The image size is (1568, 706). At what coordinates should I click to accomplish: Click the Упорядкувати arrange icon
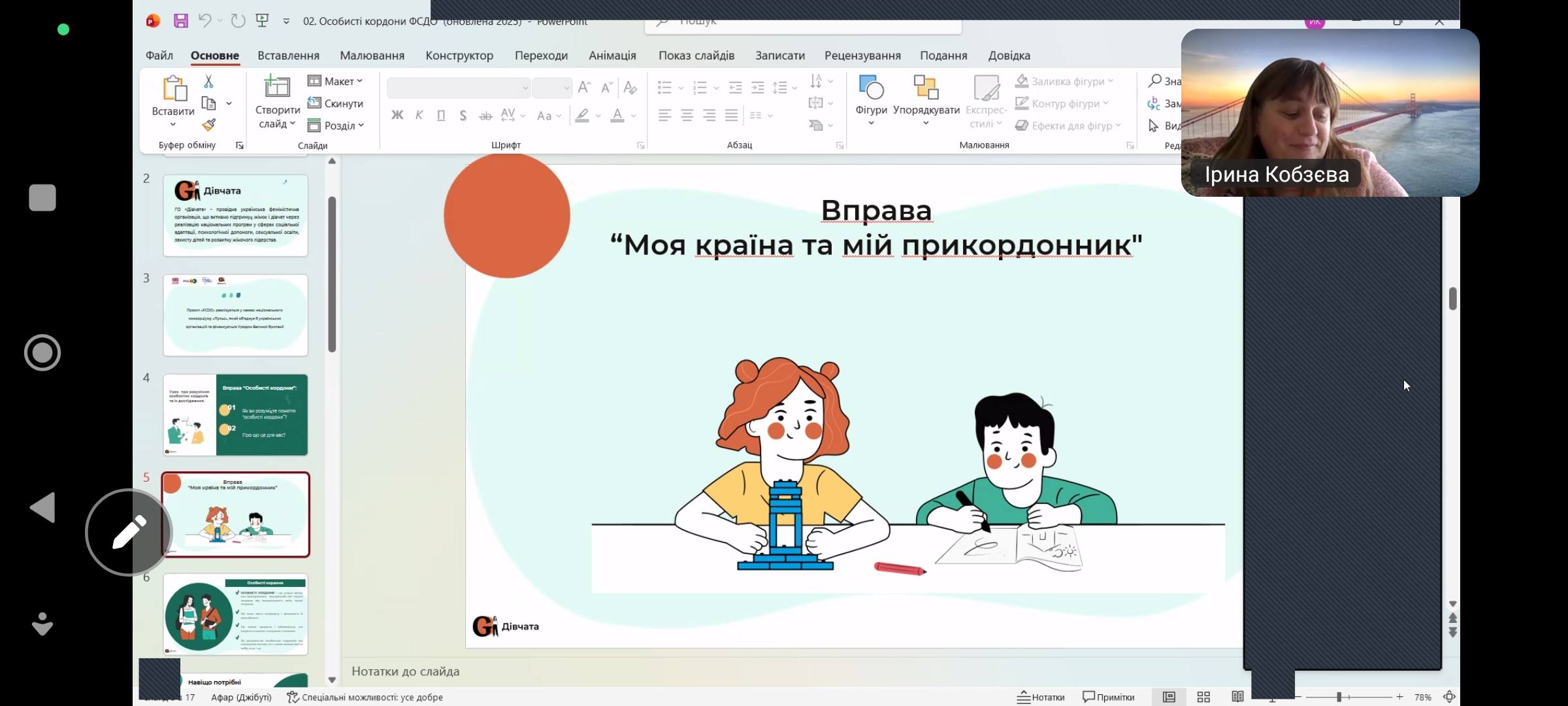click(926, 88)
